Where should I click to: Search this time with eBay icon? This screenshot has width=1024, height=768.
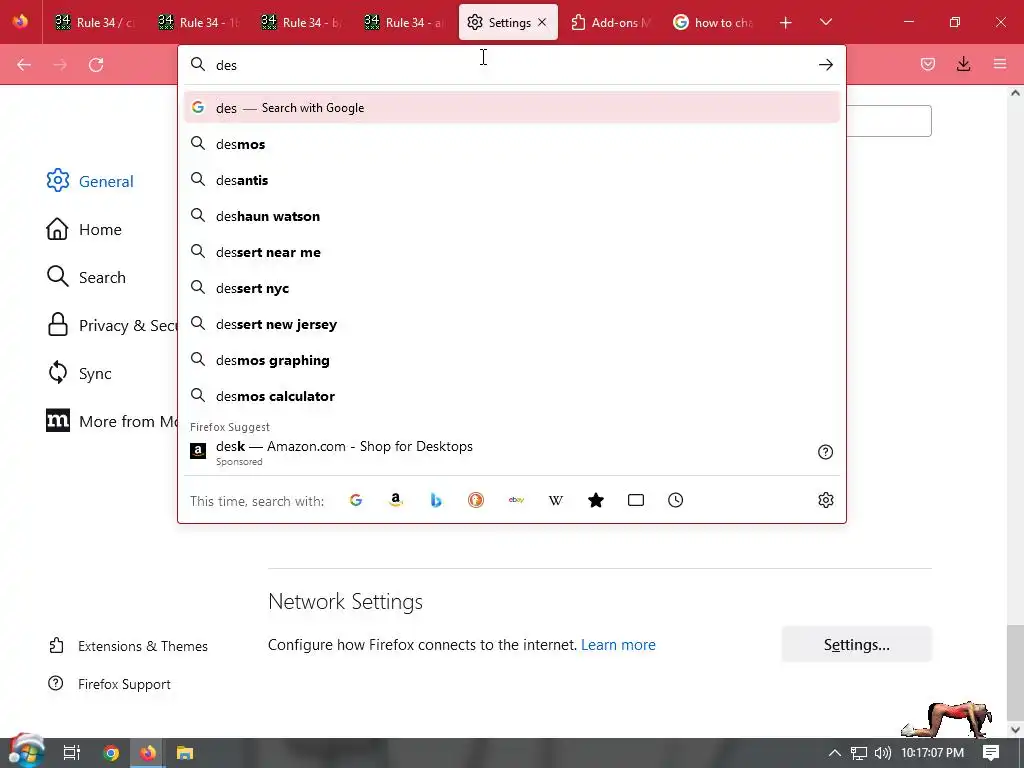click(516, 500)
